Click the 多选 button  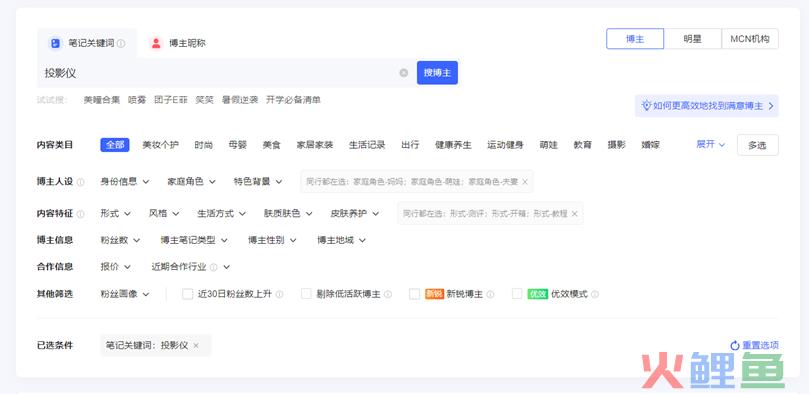[x=757, y=145]
